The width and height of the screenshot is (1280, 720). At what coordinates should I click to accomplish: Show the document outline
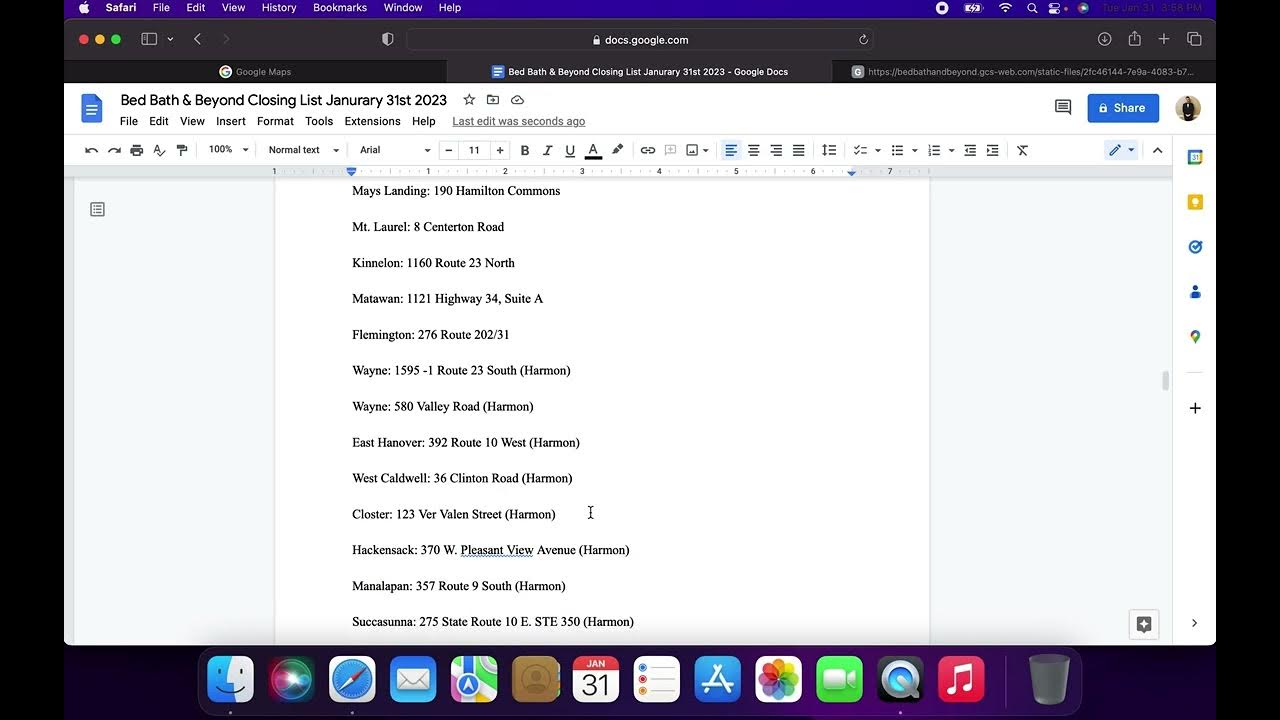[97, 209]
